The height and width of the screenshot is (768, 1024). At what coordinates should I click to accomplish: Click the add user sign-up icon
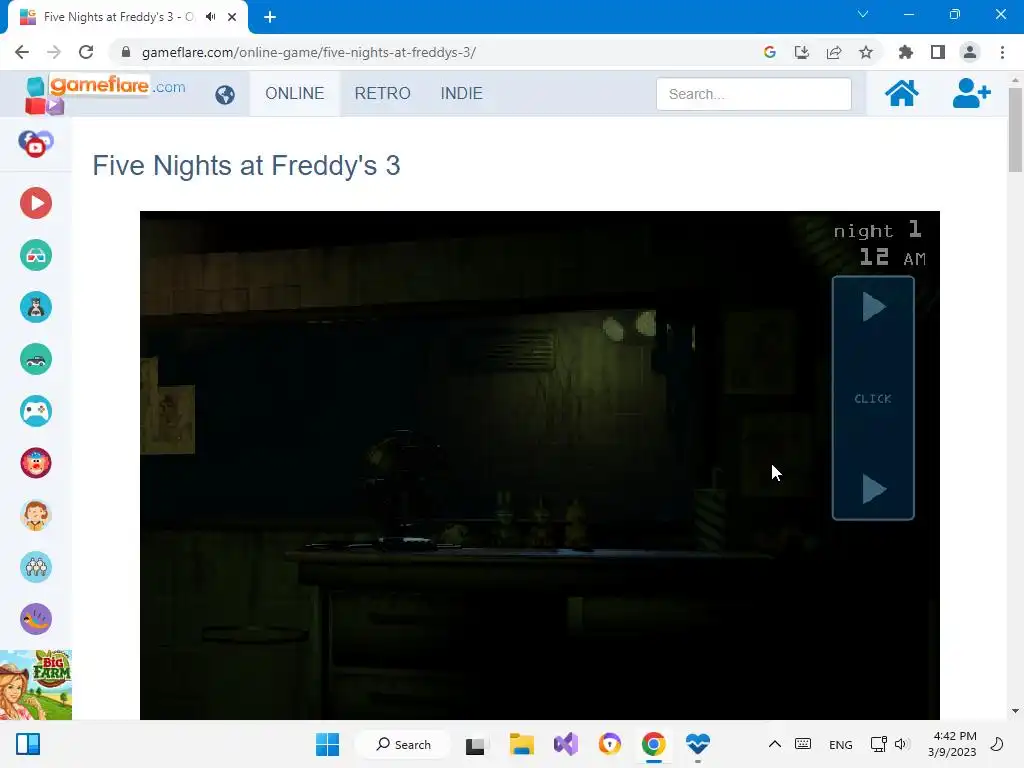click(971, 93)
